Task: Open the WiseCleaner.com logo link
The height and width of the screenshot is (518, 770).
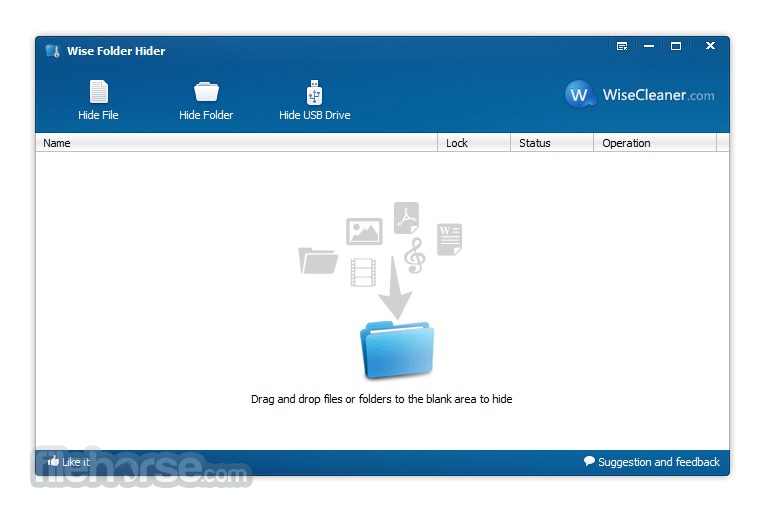Action: click(x=639, y=94)
